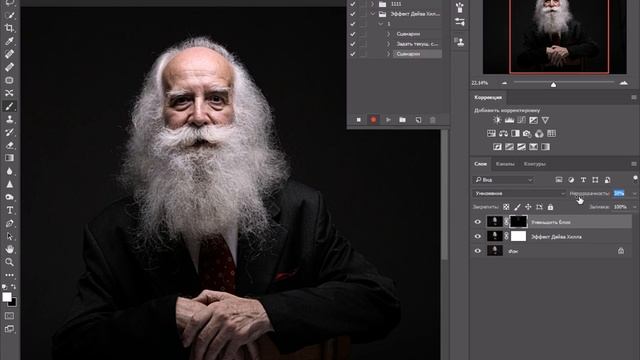Uncheck the 1111 action set checkmark

tap(353, 4)
